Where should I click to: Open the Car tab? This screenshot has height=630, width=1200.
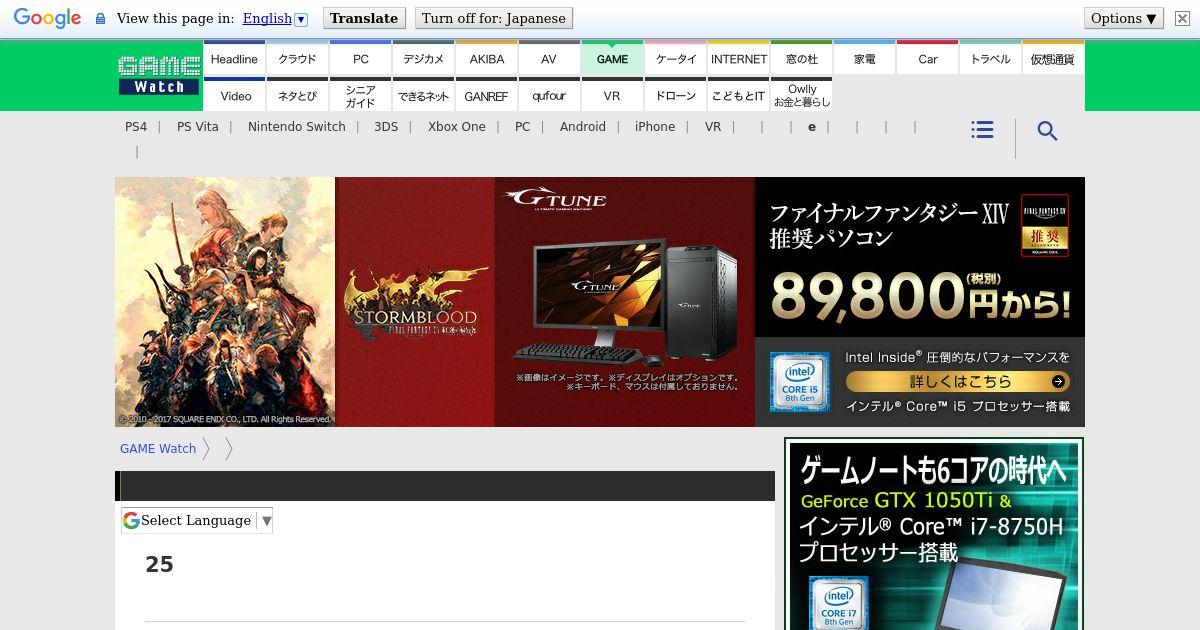pos(927,59)
